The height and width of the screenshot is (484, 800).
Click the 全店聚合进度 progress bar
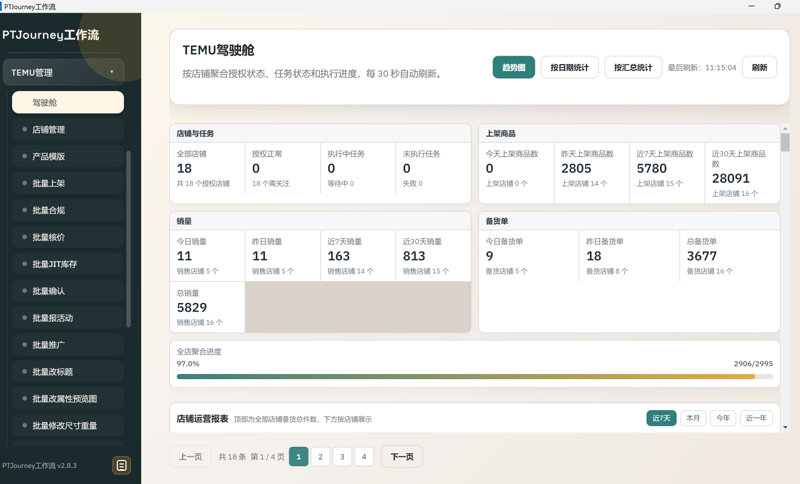474,377
